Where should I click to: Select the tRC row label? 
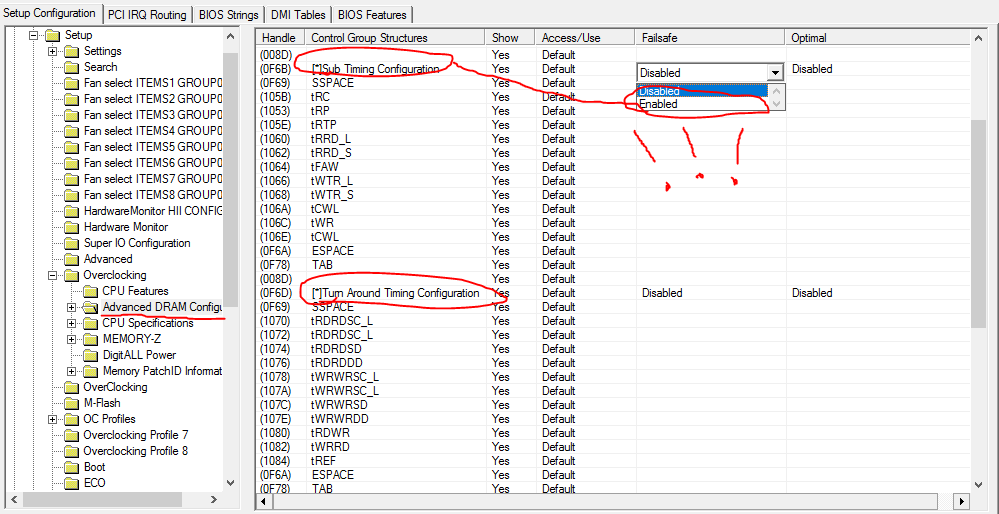(x=320, y=97)
